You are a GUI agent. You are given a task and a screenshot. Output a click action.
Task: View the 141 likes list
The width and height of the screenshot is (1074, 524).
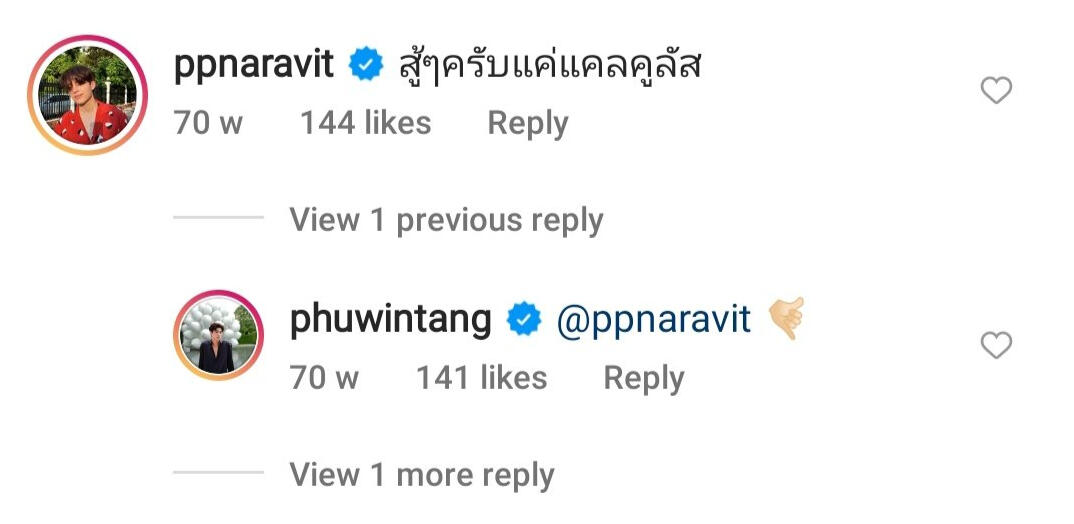(482, 377)
